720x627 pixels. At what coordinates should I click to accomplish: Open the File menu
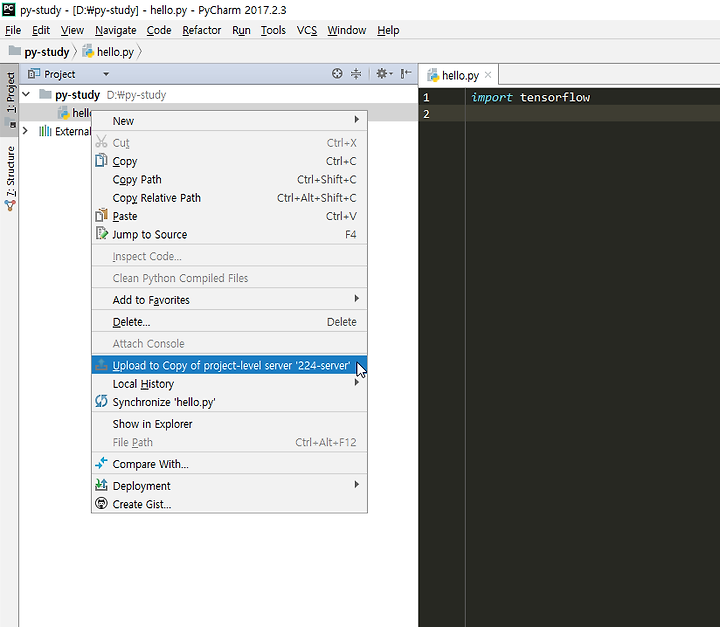pyautogui.click(x=13, y=30)
